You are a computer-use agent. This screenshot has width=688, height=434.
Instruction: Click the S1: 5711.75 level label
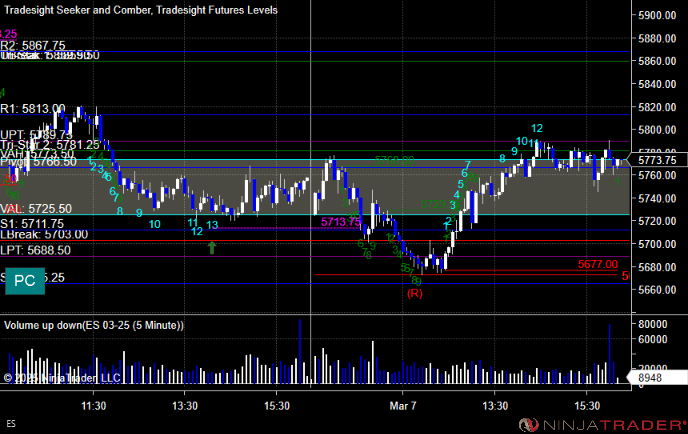pyautogui.click(x=32, y=223)
